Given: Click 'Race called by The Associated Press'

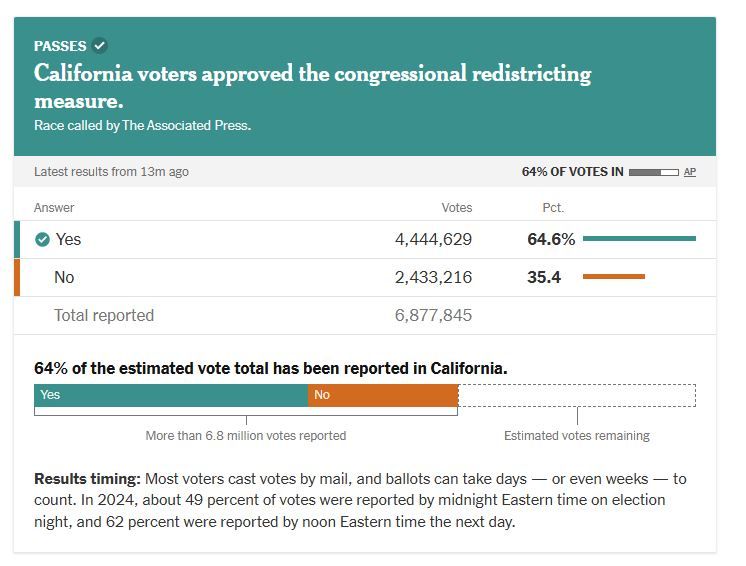Looking at the screenshot, I should coord(142,126).
